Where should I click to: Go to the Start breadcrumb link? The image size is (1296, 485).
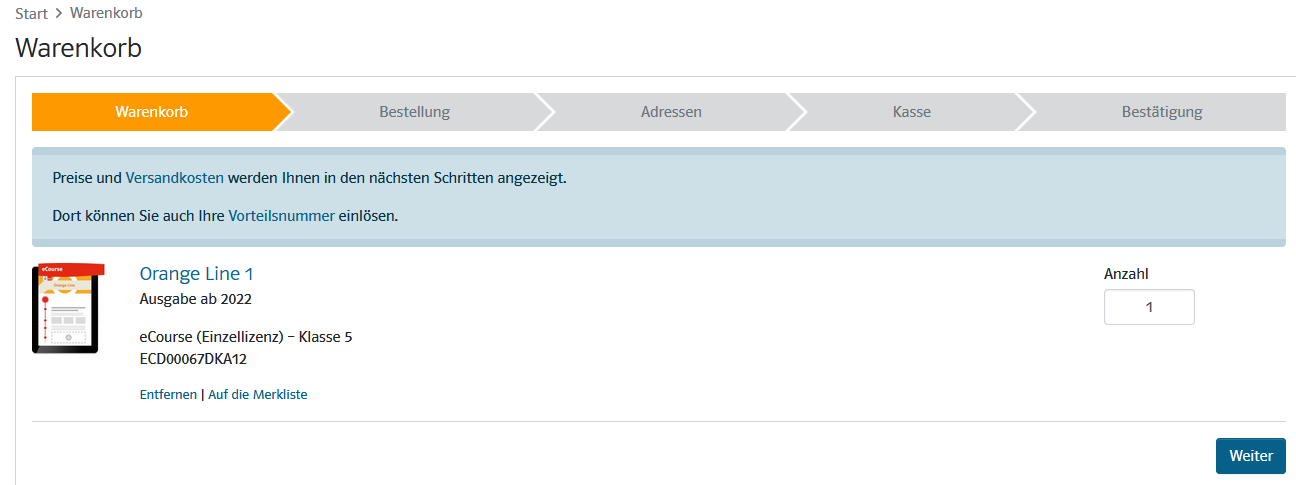32,14
